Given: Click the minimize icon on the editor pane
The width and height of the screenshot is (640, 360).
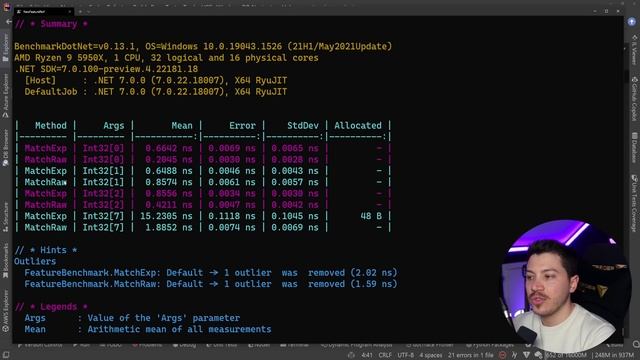Looking at the screenshot, I should 595,11.
